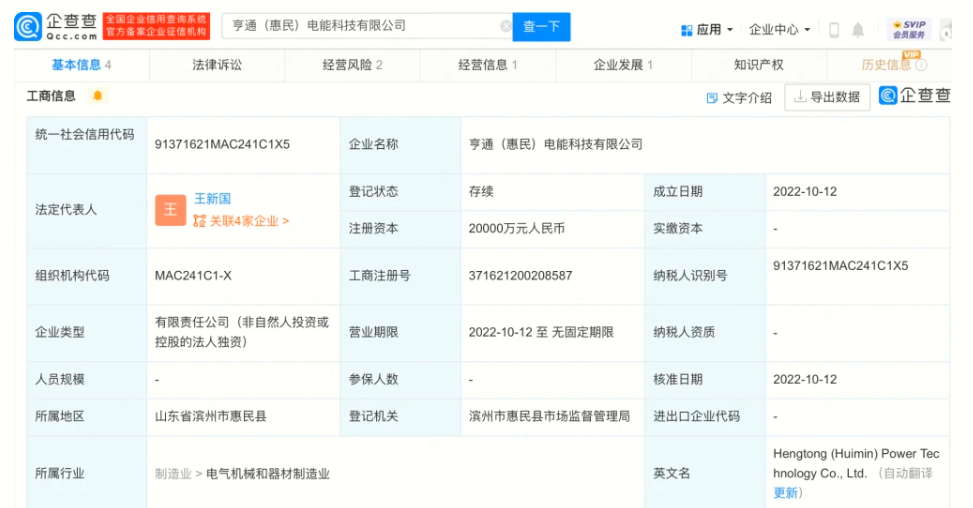
Task: Open the mobile phone app icon
Action: 834,30
